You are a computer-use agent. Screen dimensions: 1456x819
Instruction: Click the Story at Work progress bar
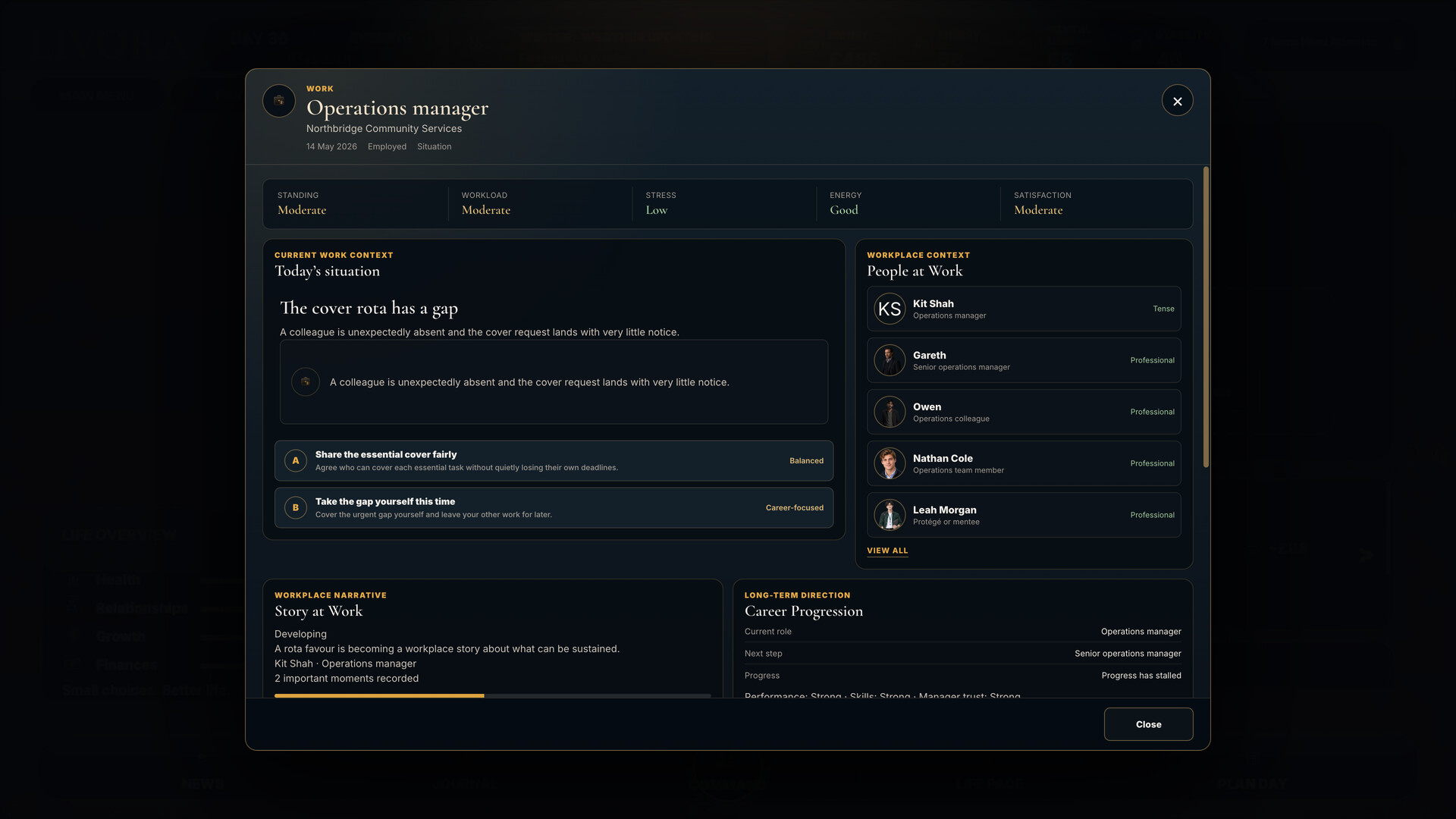click(493, 695)
